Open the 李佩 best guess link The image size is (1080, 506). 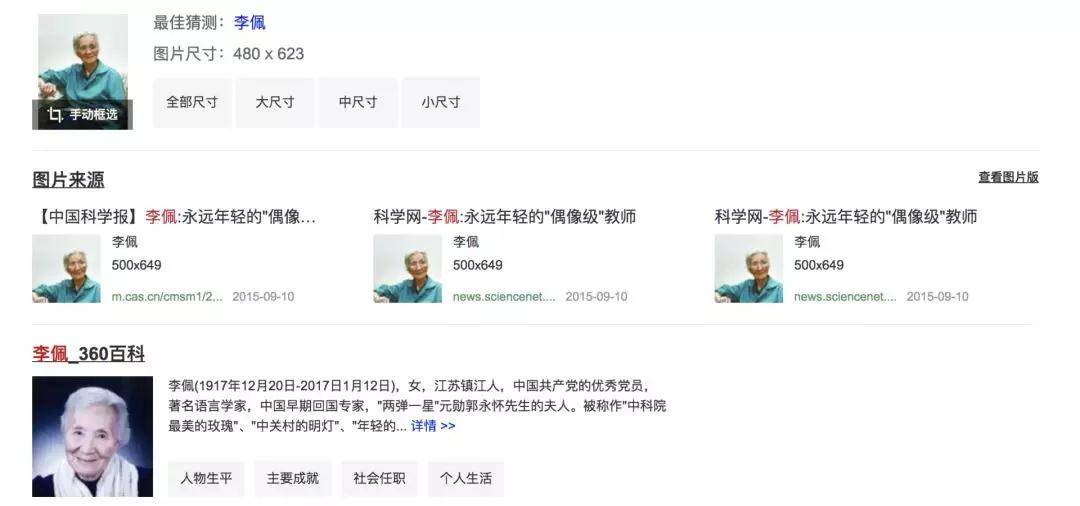click(249, 23)
